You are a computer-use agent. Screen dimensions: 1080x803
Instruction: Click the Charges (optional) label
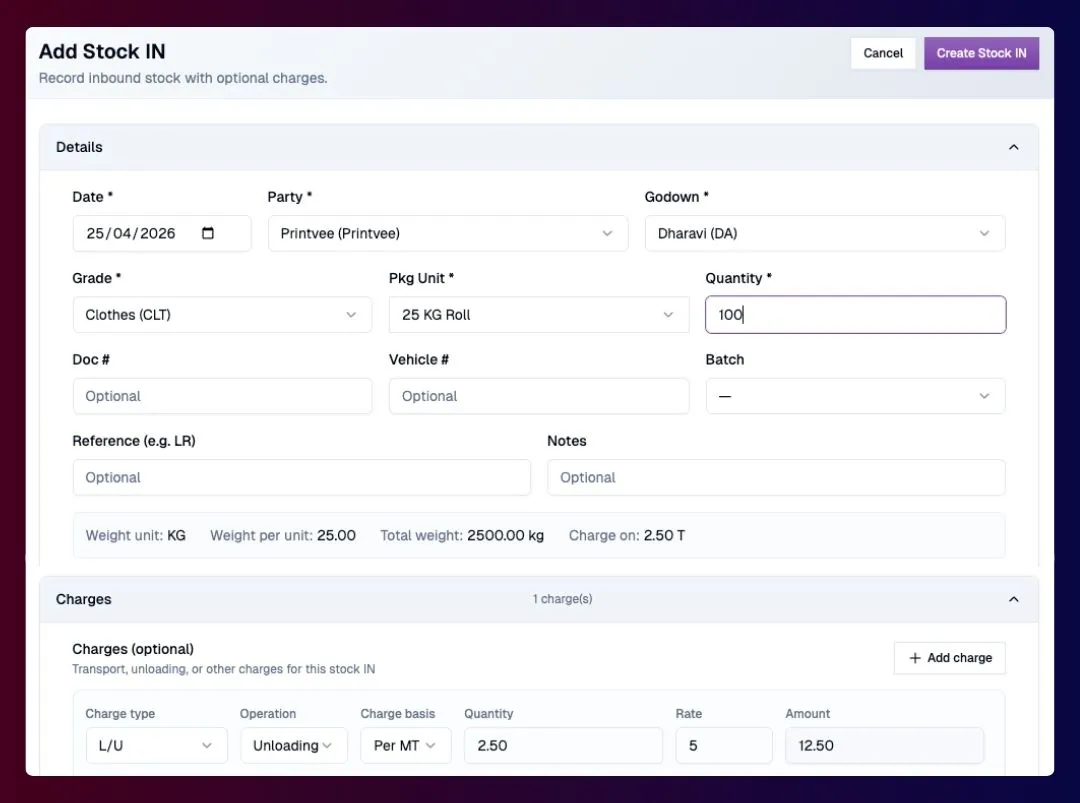coord(133,649)
